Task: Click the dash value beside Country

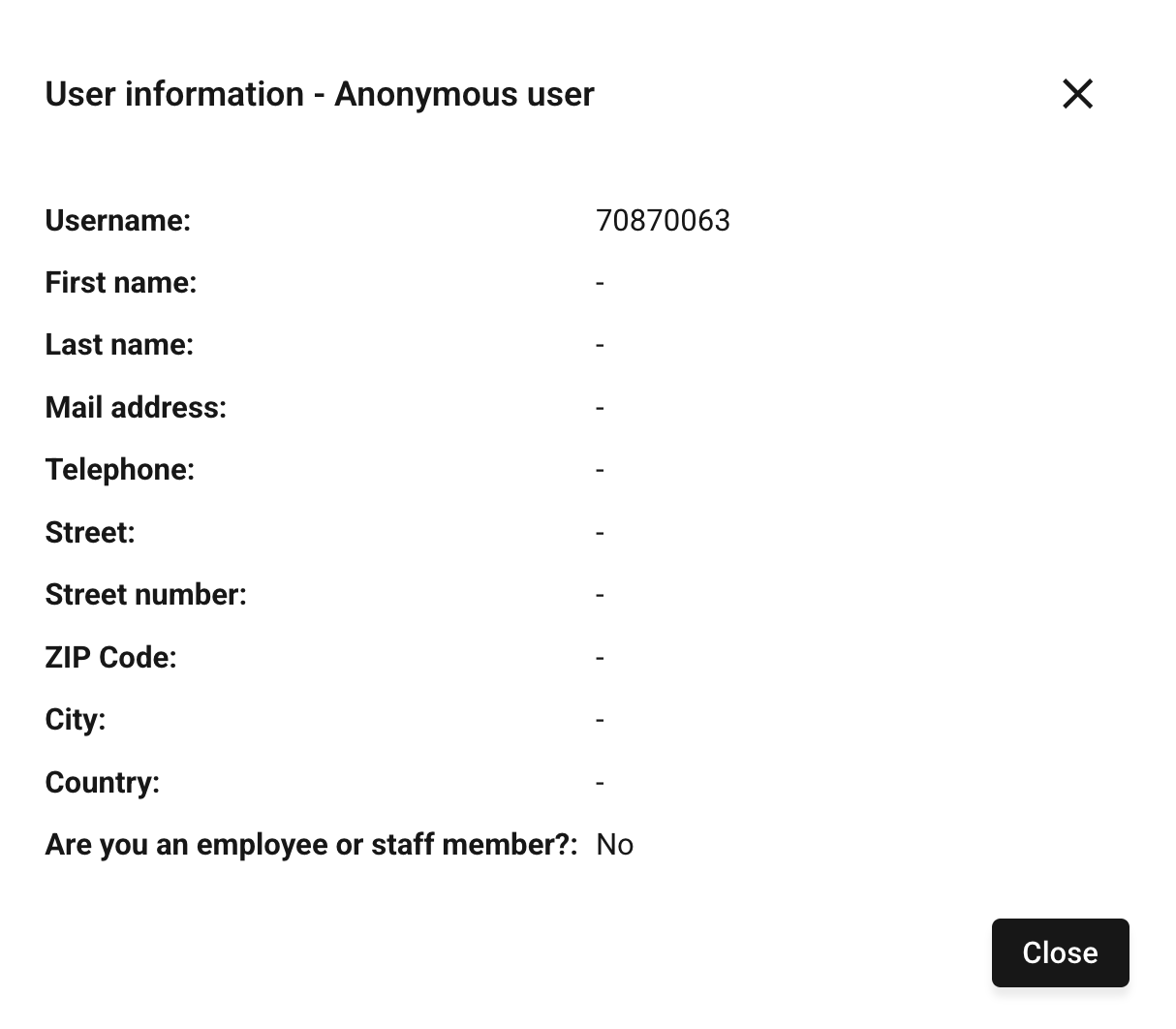Action: 601,783
